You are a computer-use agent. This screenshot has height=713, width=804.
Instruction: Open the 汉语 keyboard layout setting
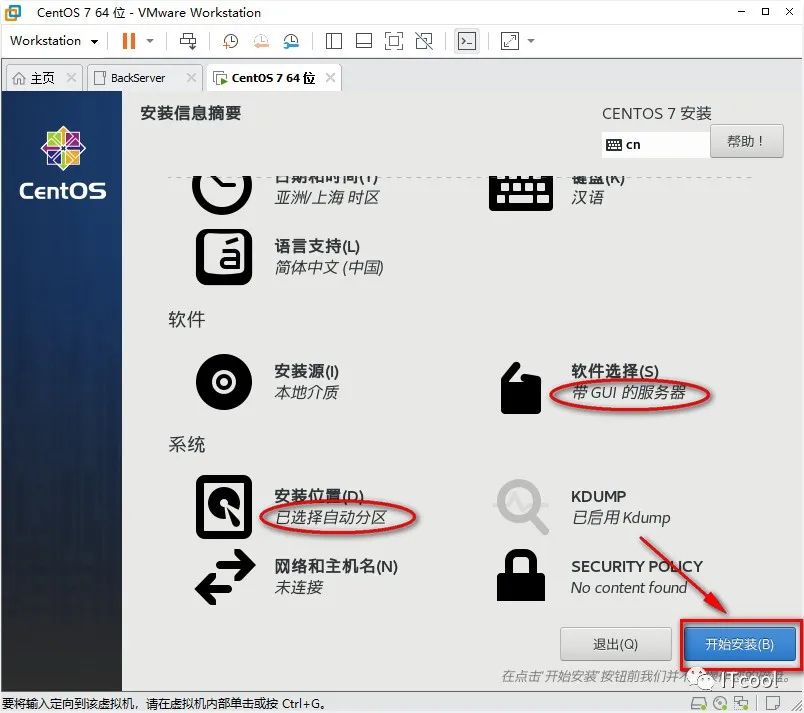click(588, 197)
